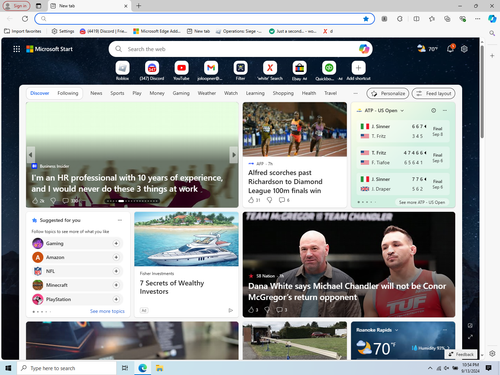Open the Windows notification center icon
Image resolution: width=500 pixels, height=375 pixels.
click(489, 368)
